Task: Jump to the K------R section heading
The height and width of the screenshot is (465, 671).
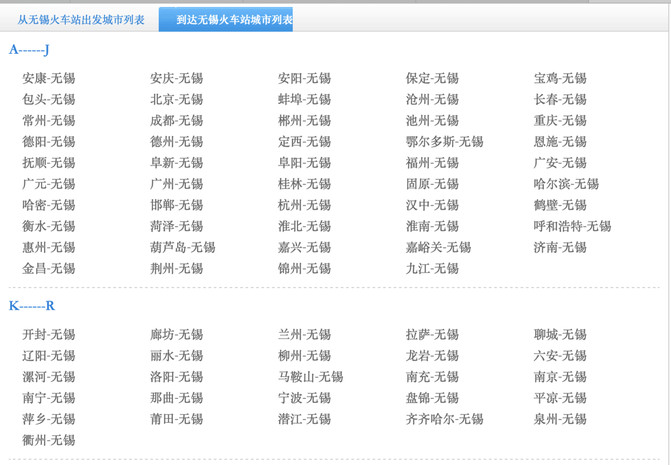Action: 32,306
